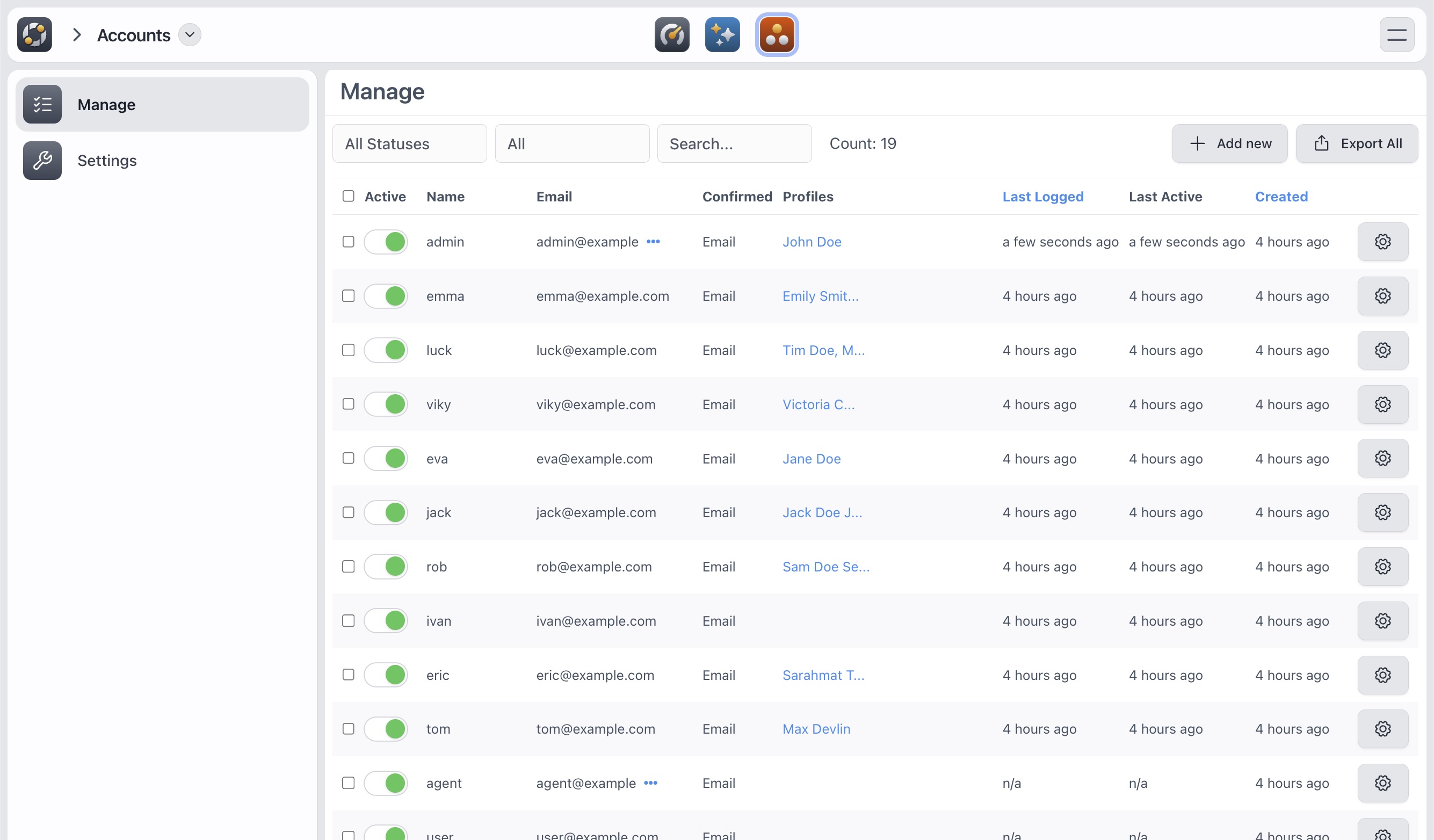Toggle the active switch for viky
The width and height of the screenshot is (1434, 840).
pos(386,404)
